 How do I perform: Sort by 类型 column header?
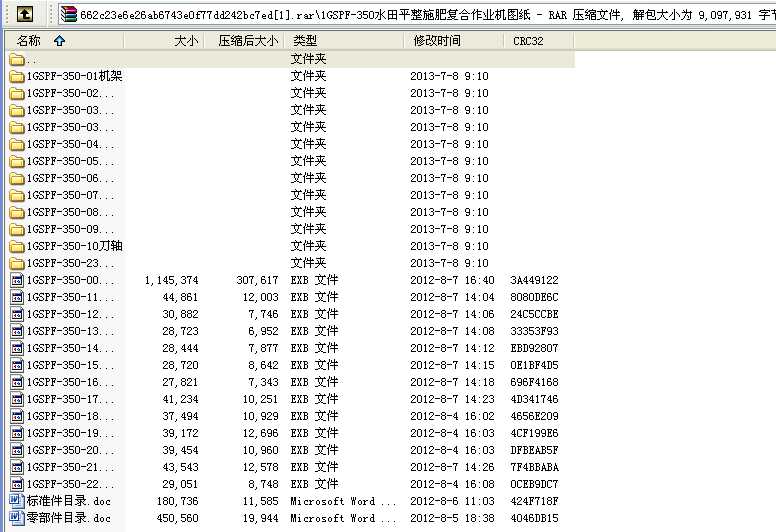coord(344,41)
